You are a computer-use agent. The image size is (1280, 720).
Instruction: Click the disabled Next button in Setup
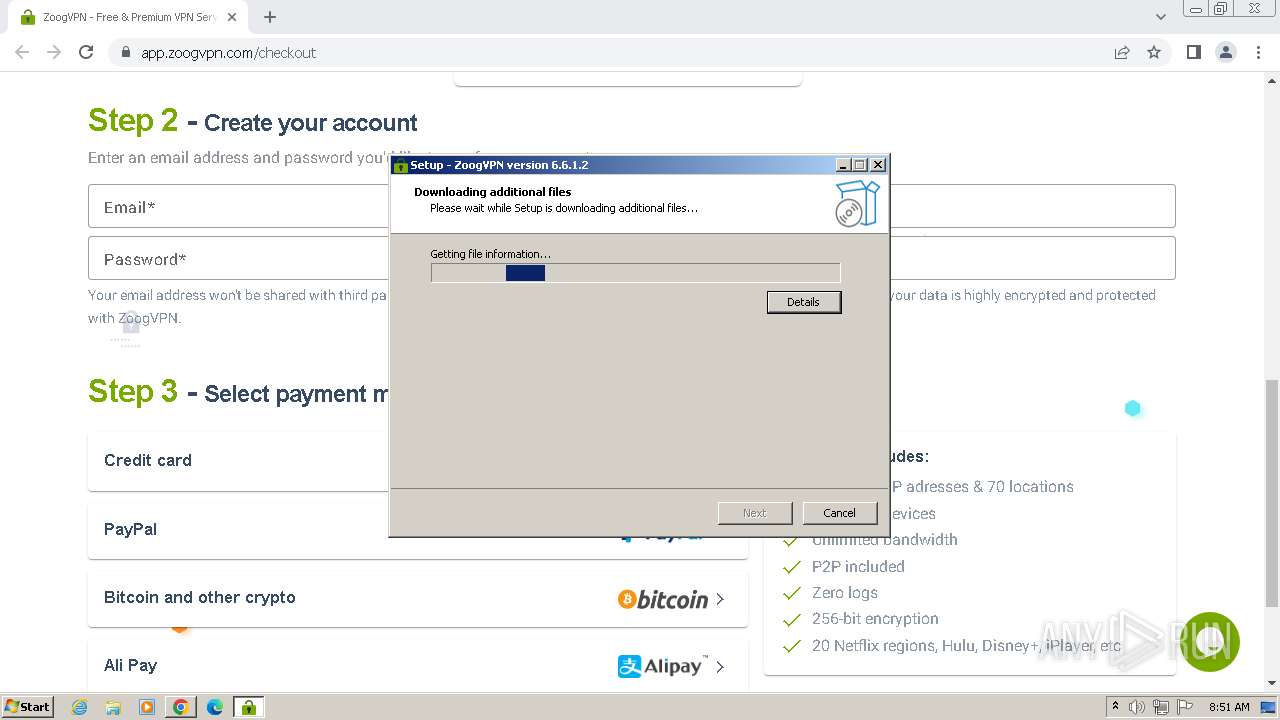(x=755, y=513)
